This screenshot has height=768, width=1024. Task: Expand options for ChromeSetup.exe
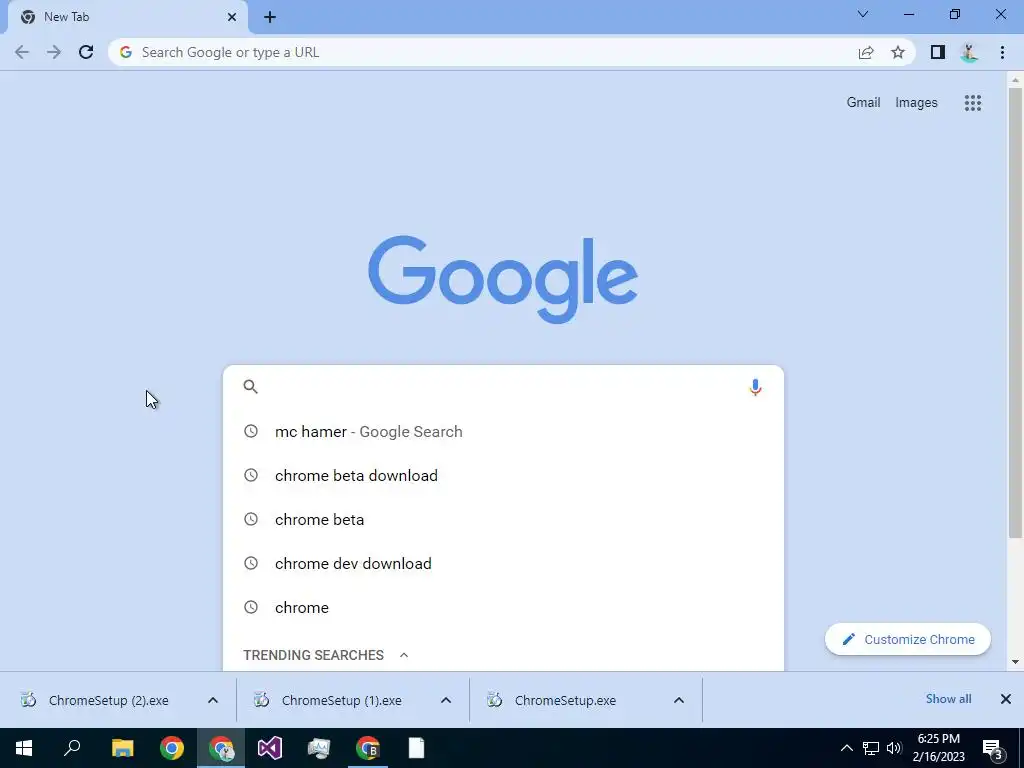(x=679, y=701)
